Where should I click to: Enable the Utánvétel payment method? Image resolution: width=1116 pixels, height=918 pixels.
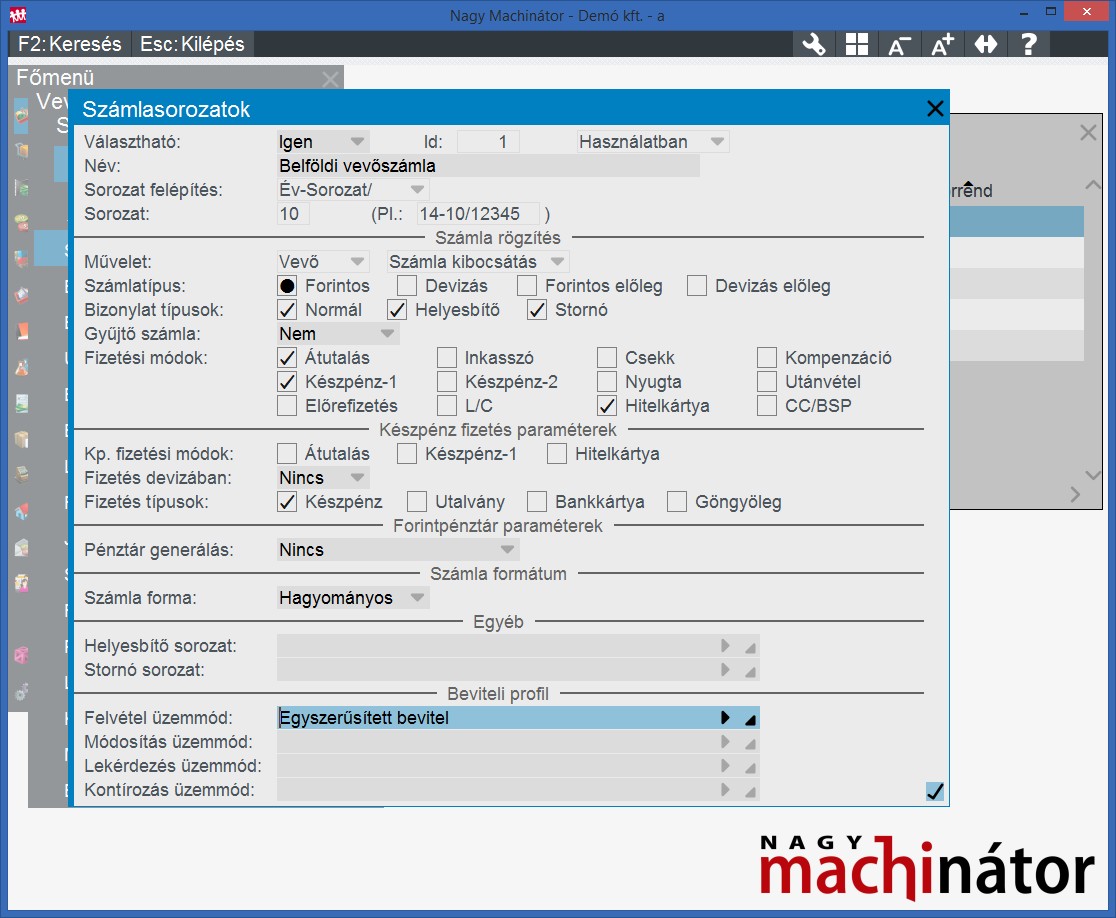tap(767, 381)
